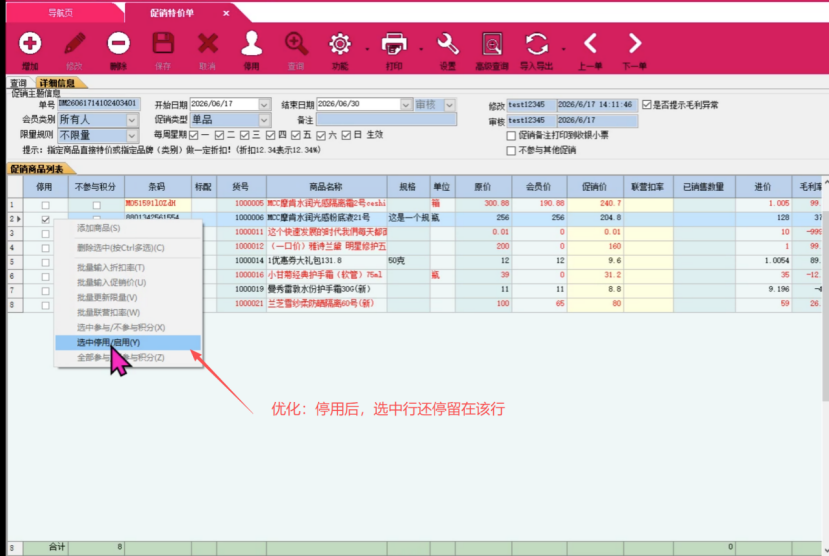The image size is (829, 556).
Task: Expand the 打印 dropdown arrow beside printer
Action: click(x=421, y=49)
